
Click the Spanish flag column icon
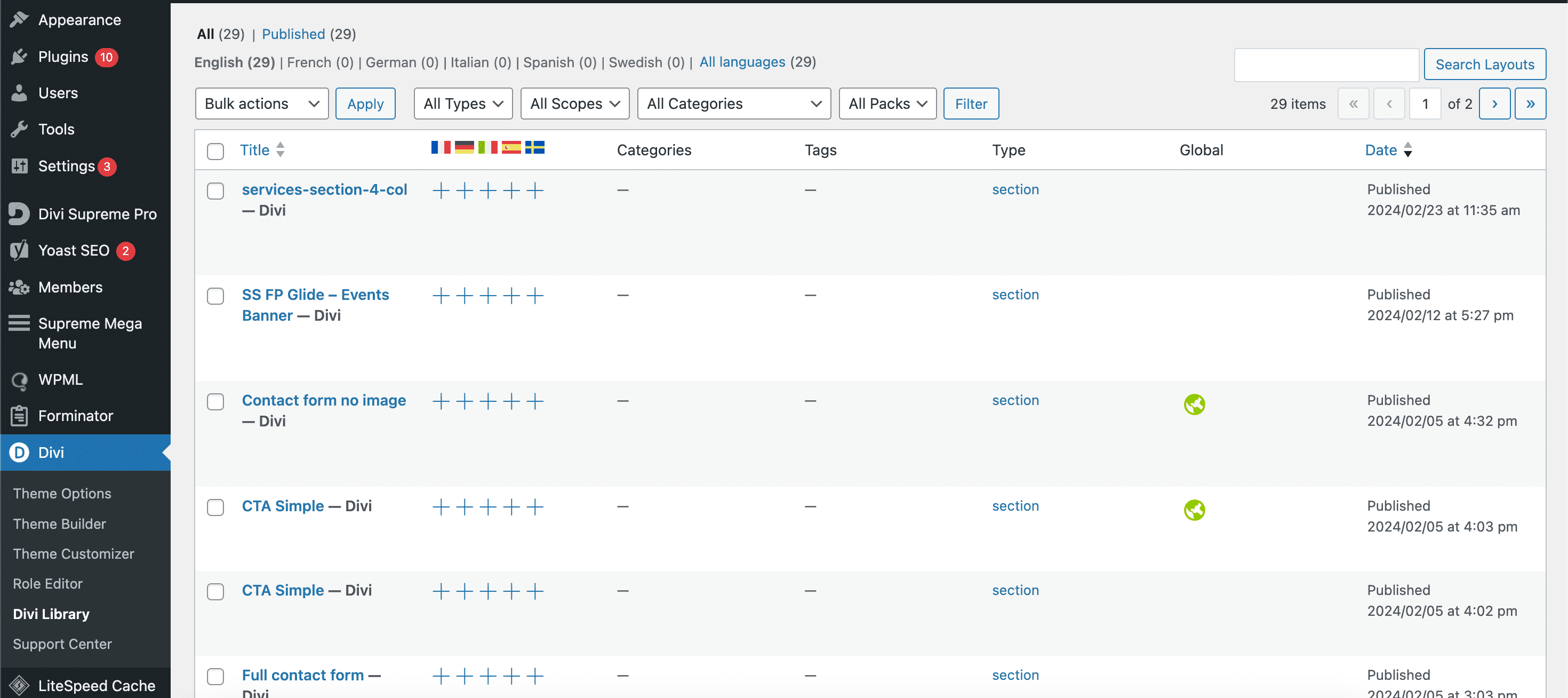pos(511,147)
